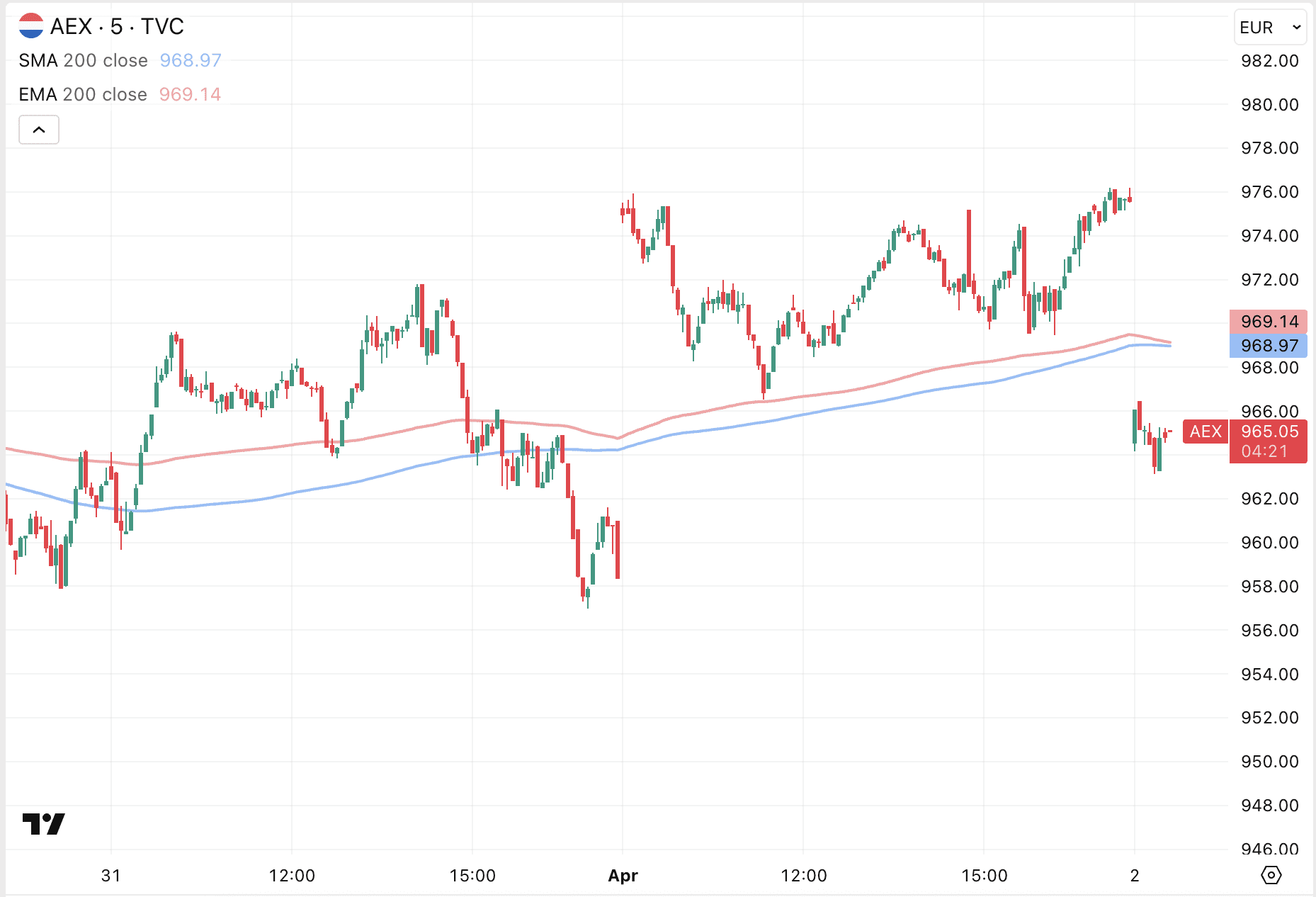Open chart settings hexagon gear icon
Screen dimensions: 1316x897
tap(1271, 875)
